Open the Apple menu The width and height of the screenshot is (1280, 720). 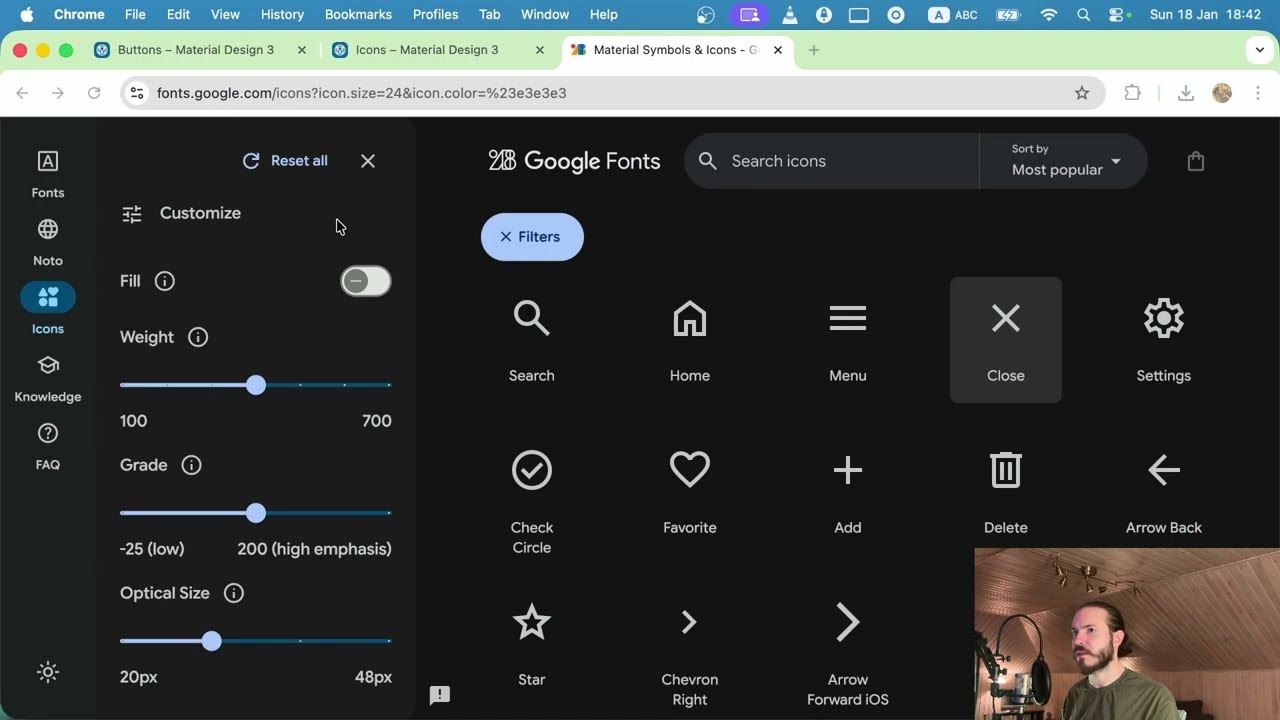click(x=27, y=14)
